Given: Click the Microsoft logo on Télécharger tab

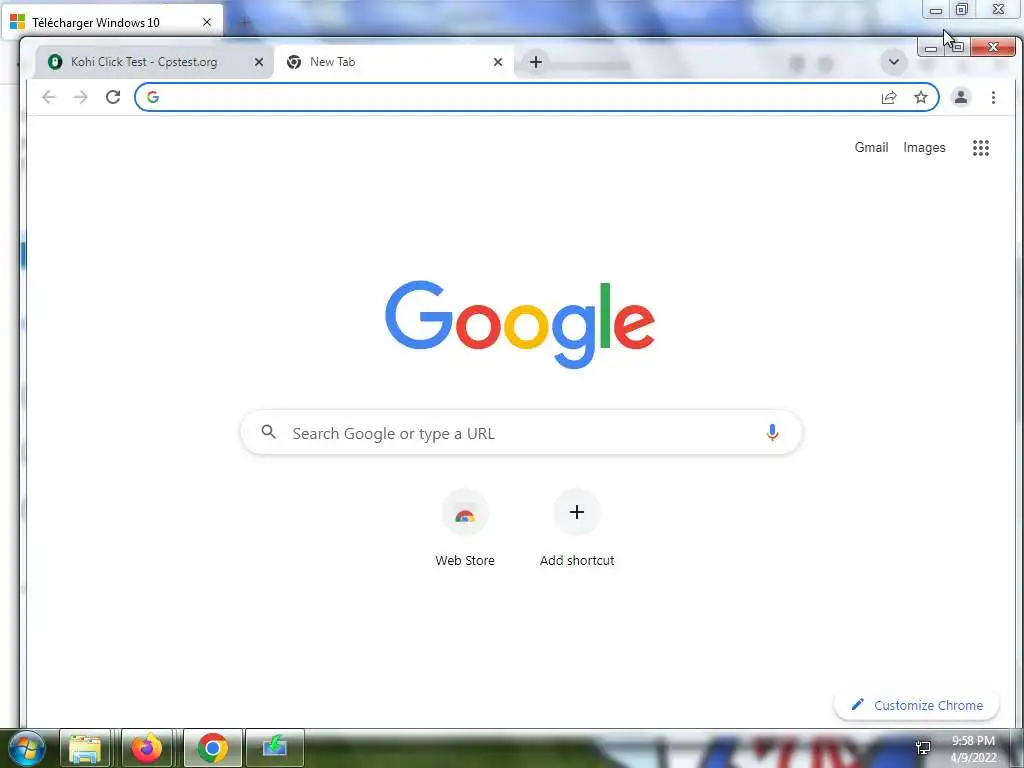Looking at the screenshot, I should [x=18, y=22].
